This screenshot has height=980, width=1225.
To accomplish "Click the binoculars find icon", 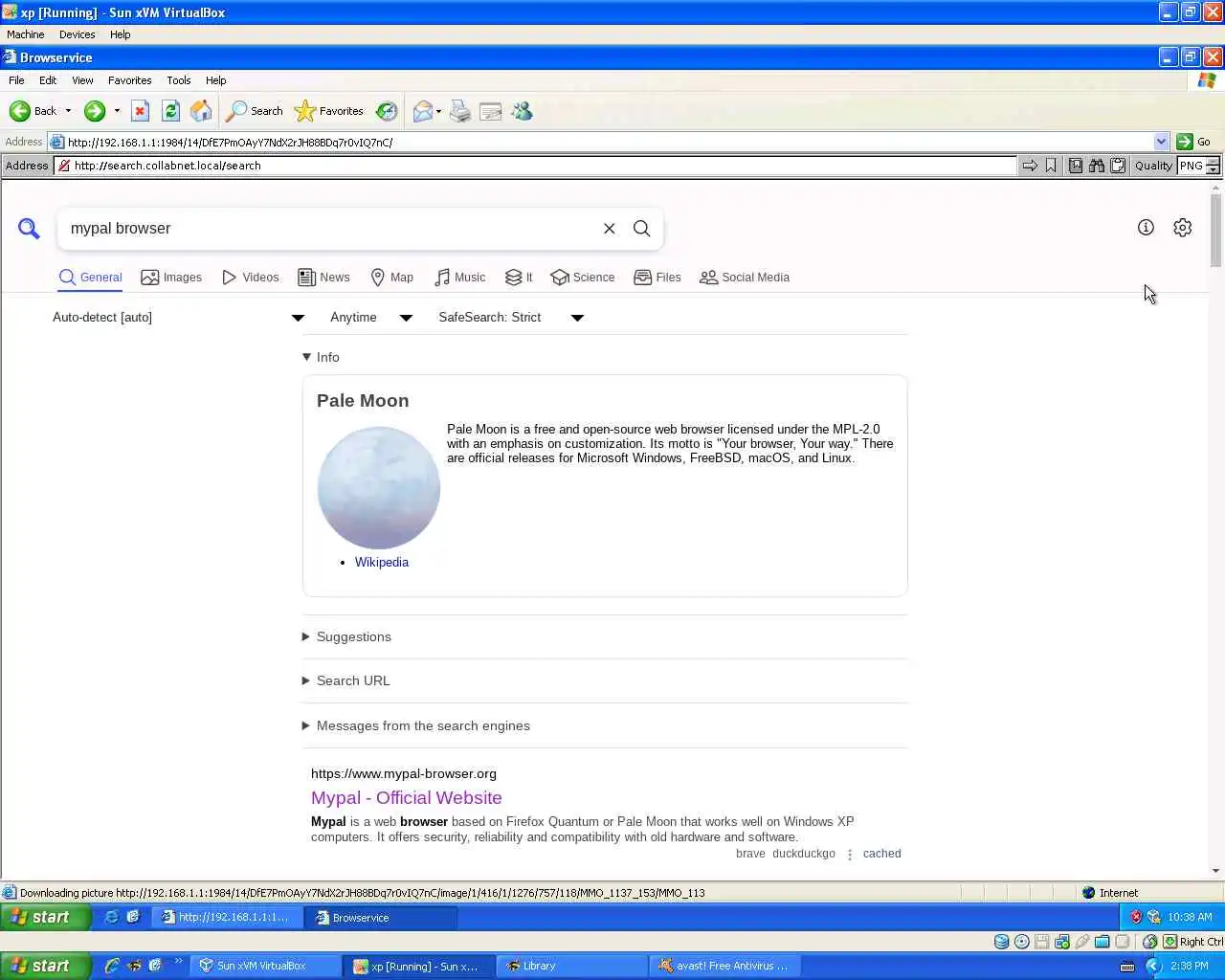I will [x=1097, y=166].
